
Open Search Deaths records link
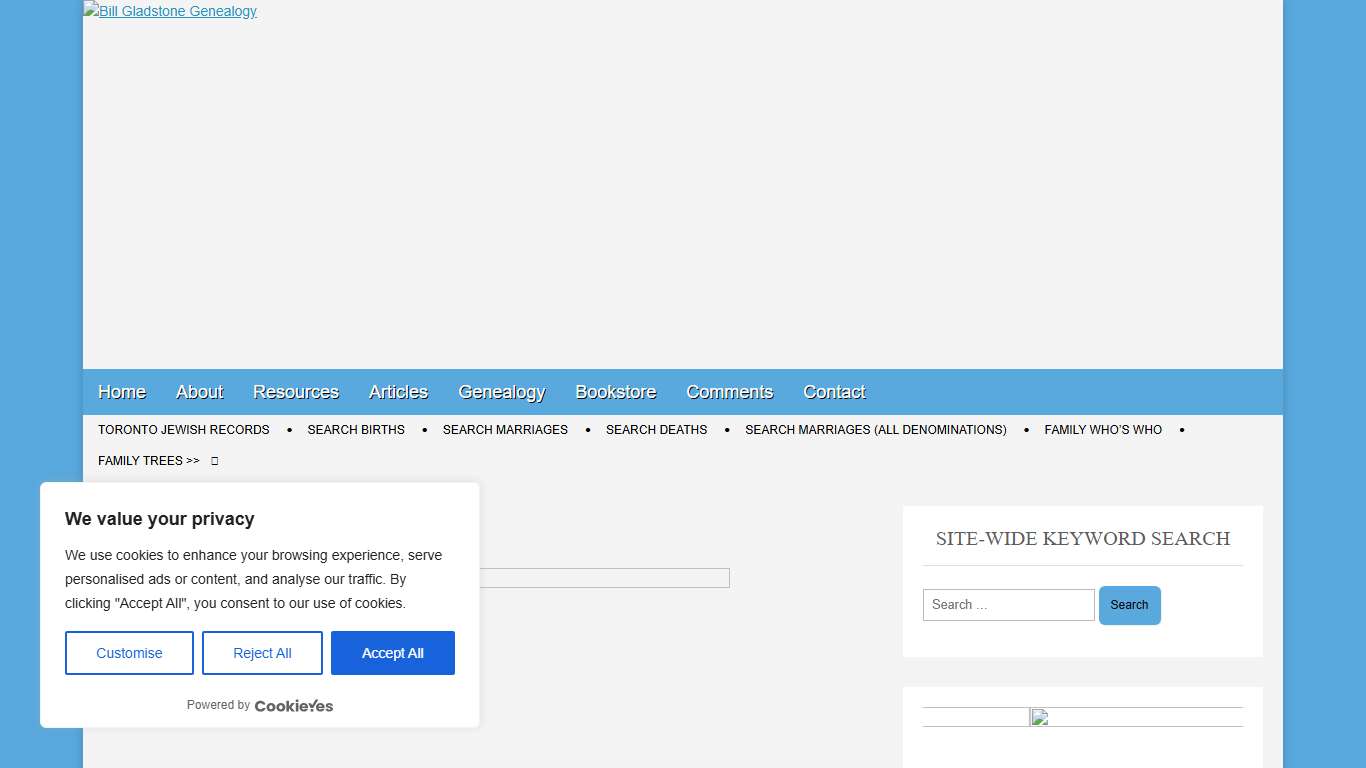pos(656,430)
